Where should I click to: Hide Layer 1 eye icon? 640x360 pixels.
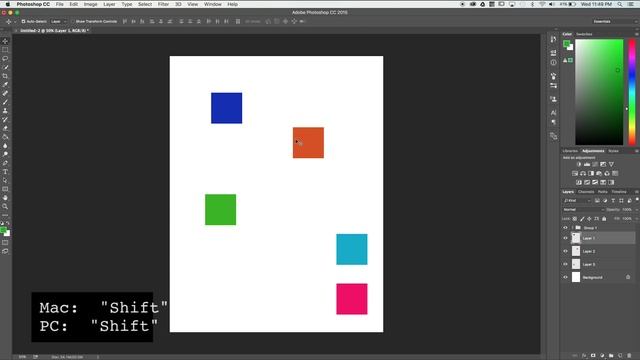pos(565,238)
